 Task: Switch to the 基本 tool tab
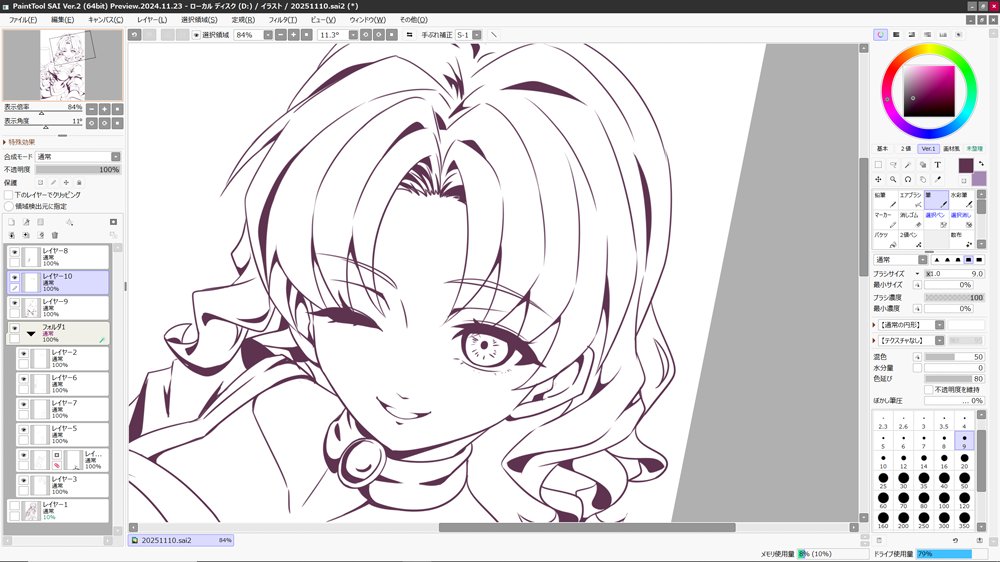click(882, 149)
